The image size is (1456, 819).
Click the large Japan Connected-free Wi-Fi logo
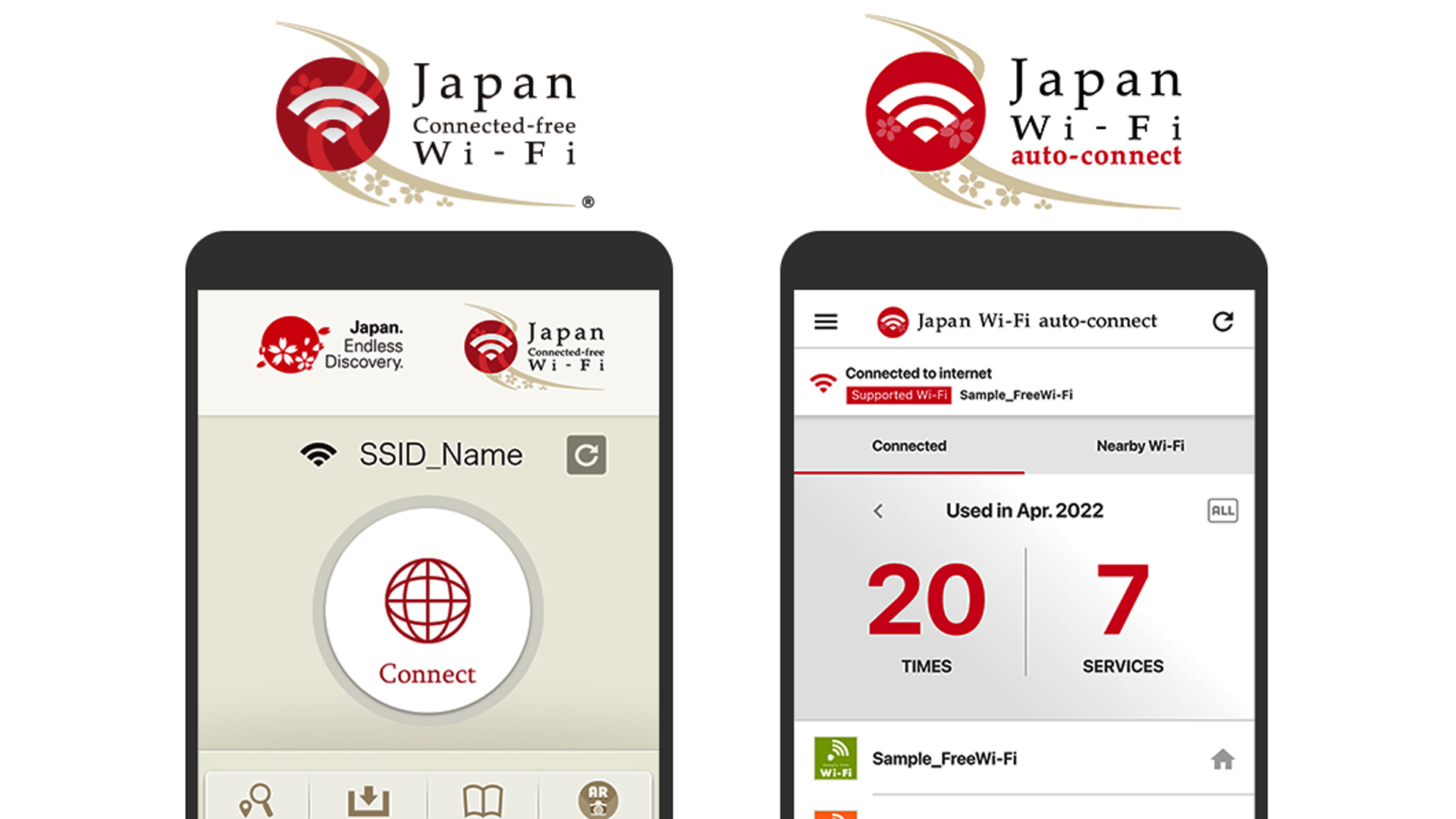[435, 115]
